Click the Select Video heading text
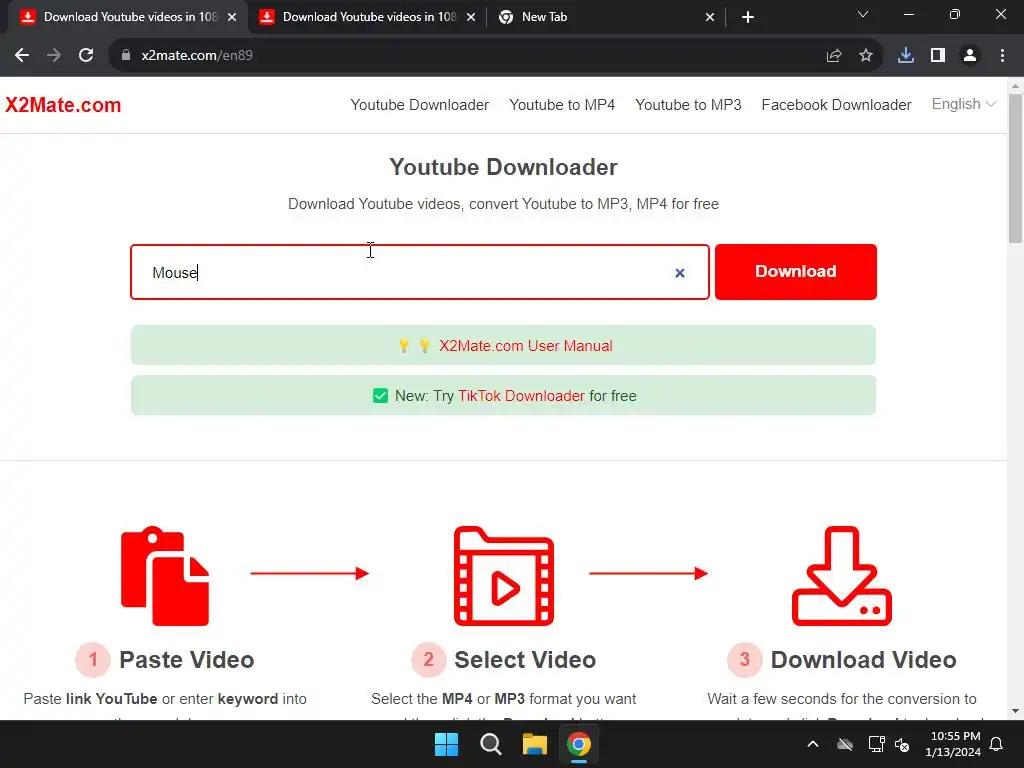This screenshot has width=1024, height=768. 525,660
